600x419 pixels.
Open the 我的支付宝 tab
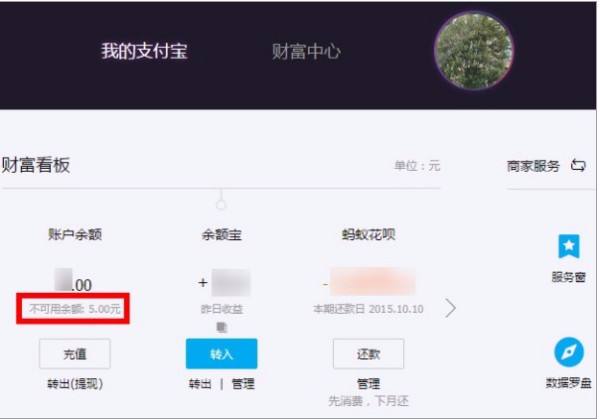(x=144, y=51)
